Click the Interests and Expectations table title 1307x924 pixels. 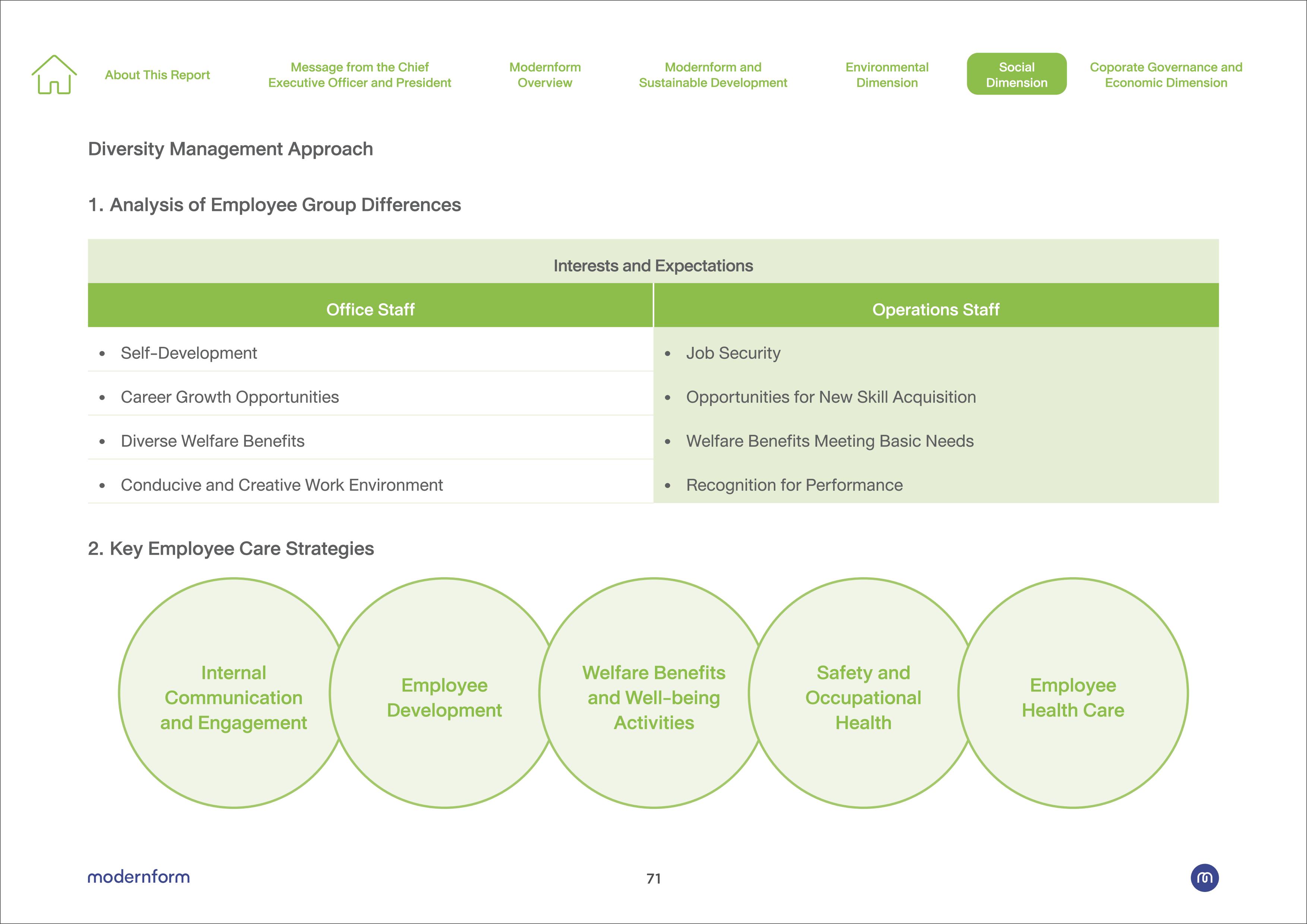(x=653, y=266)
